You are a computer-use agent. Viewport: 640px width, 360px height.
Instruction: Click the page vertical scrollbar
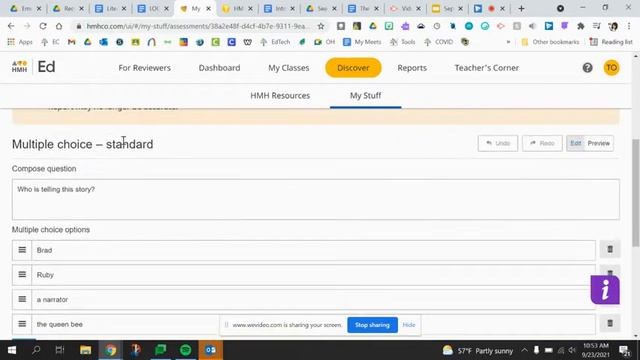point(636,193)
